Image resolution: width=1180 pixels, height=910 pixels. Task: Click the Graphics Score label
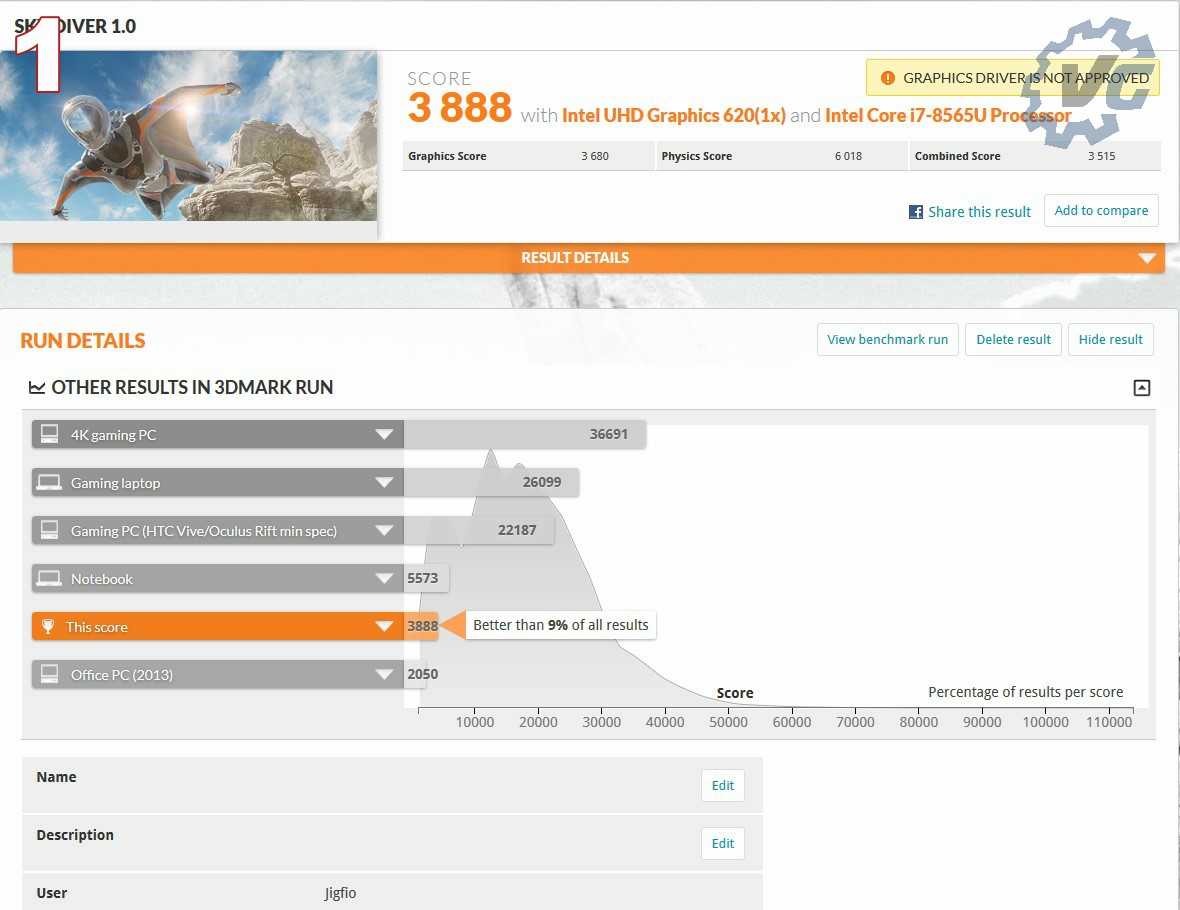pyautogui.click(x=447, y=157)
